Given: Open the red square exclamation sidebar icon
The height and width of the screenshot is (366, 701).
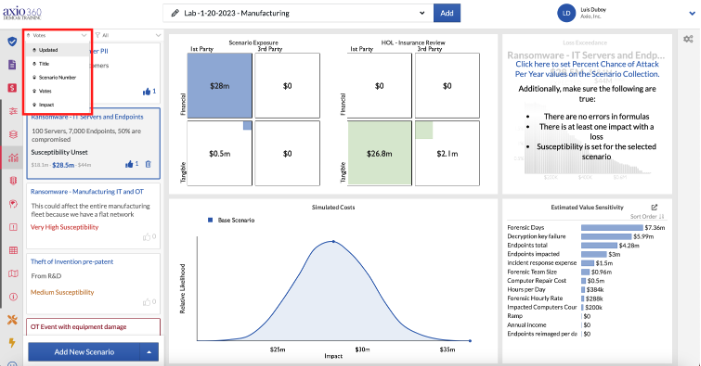Looking at the screenshot, I should point(13,227).
